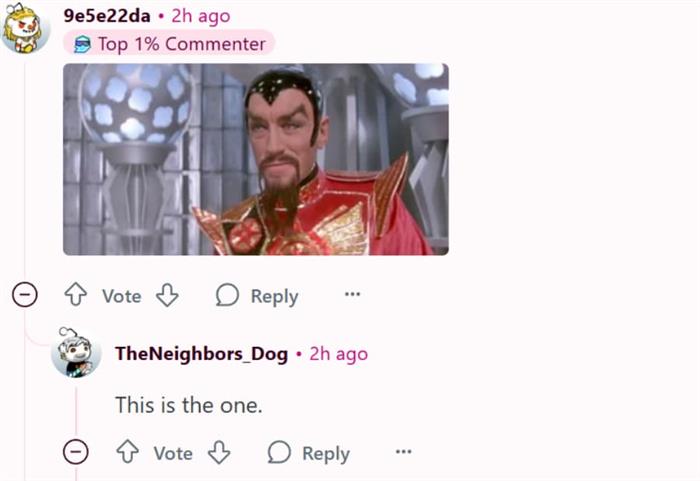Click the Reply label under 'This is the one.'
The height and width of the screenshot is (481, 700).
coord(326,454)
